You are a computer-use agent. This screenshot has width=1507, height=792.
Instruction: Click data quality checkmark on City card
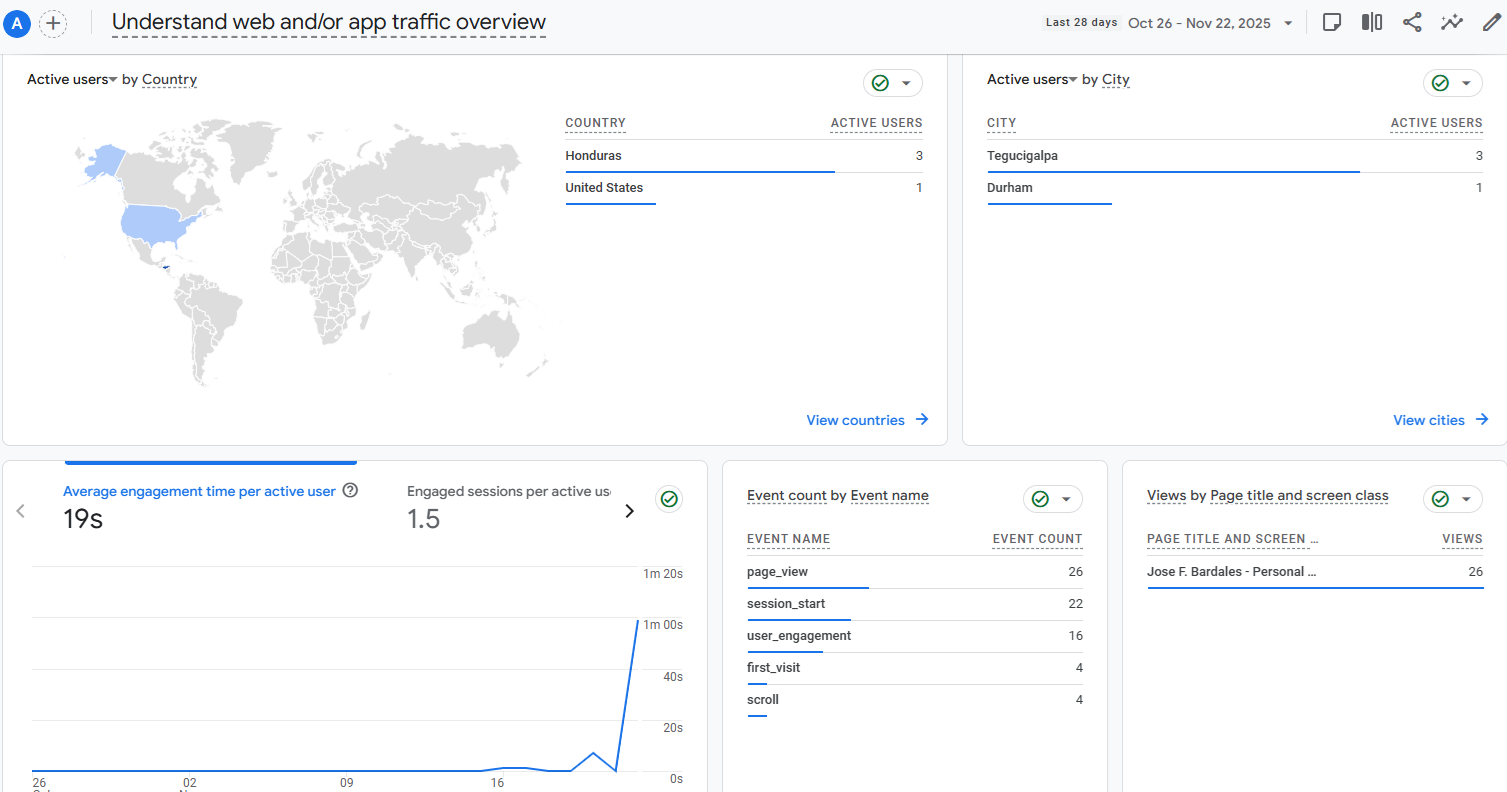1441,83
